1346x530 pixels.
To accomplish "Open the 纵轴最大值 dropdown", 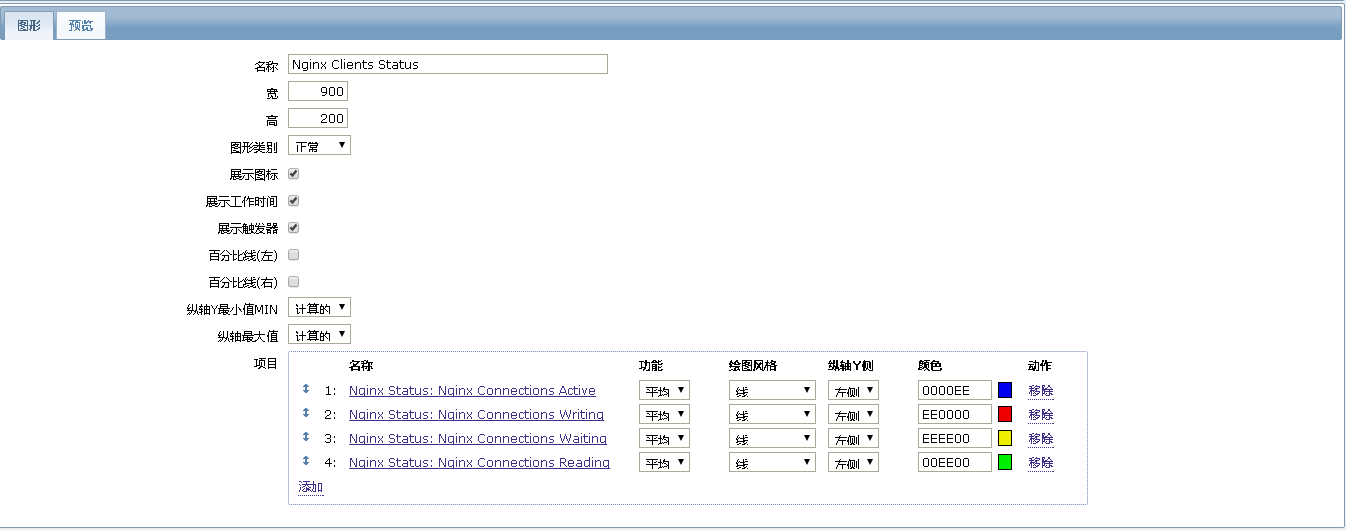I will [319, 335].
